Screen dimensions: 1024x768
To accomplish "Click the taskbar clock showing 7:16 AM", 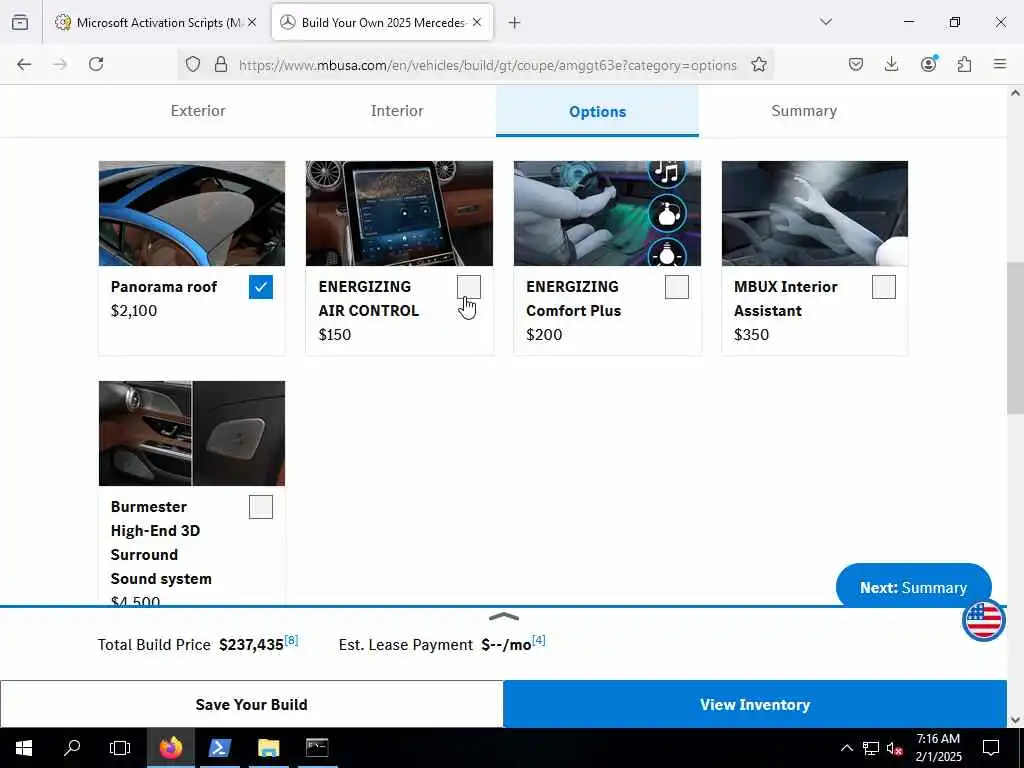I will (x=938, y=748).
